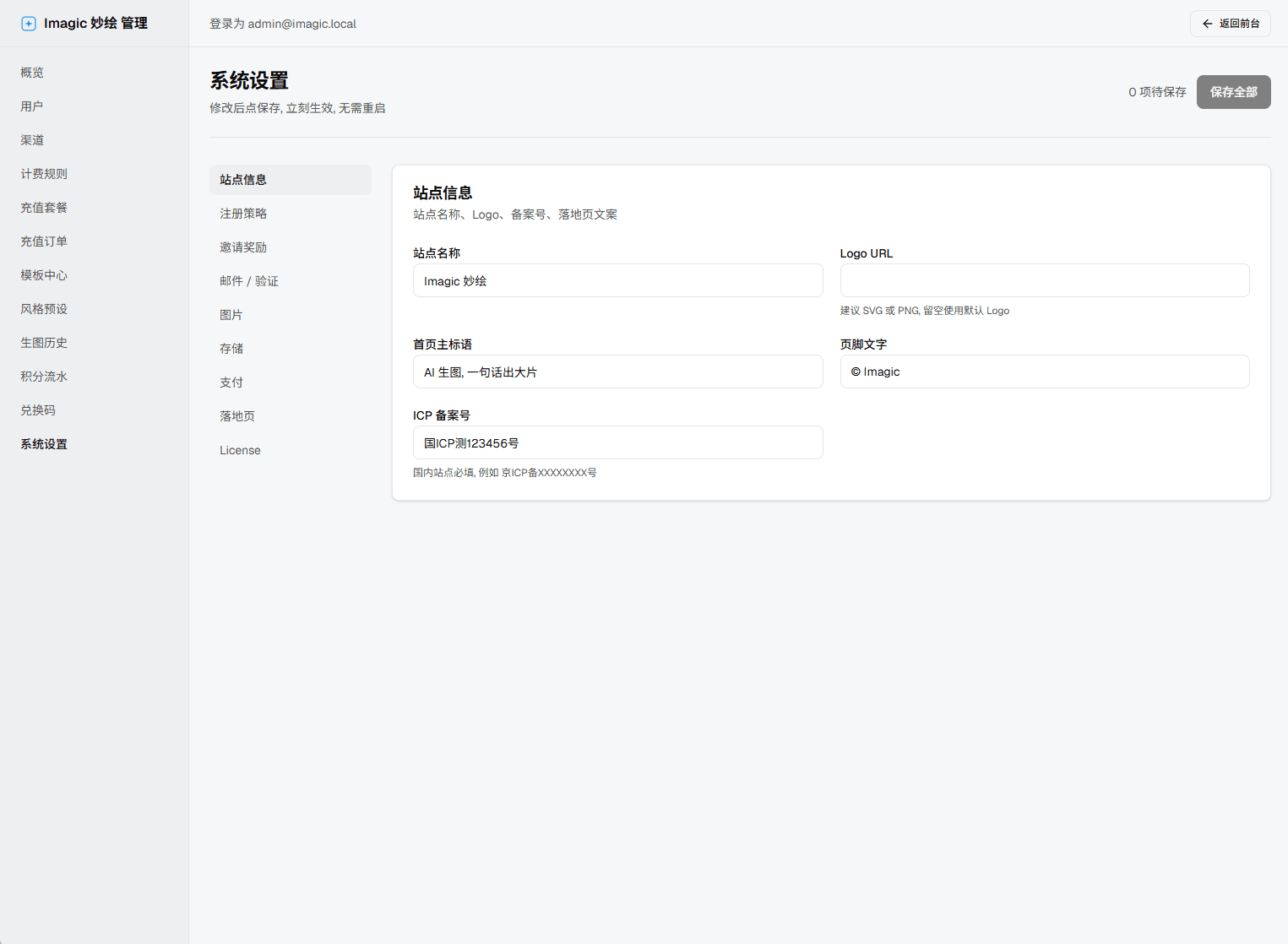
Task: Switch to the 注册策略 settings tab
Action: tap(291, 214)
